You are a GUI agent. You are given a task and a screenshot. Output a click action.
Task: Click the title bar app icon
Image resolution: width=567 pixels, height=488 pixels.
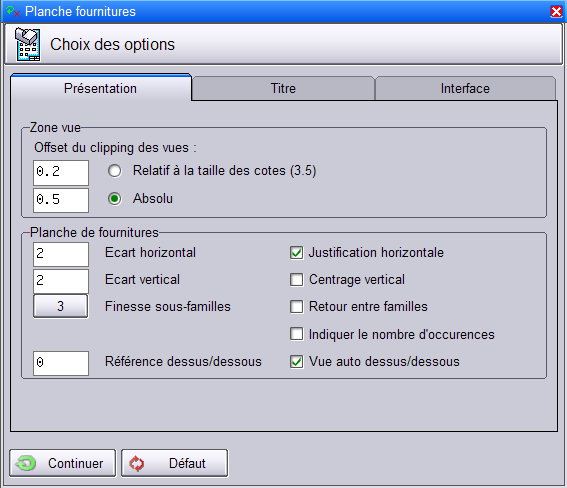coord(13,12)
